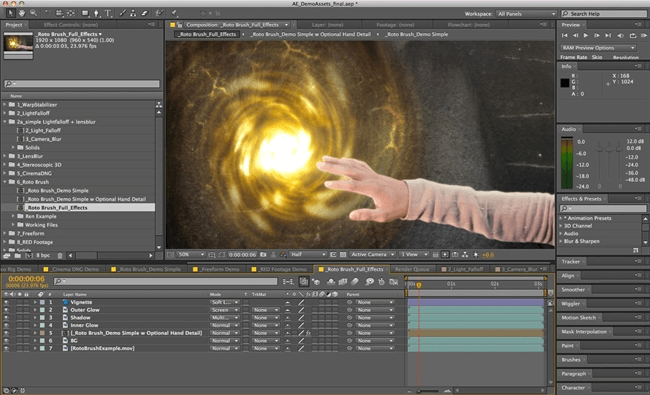Select the Roto Brush tool
Screen dimensions: 650x395
tap(160, 13)
